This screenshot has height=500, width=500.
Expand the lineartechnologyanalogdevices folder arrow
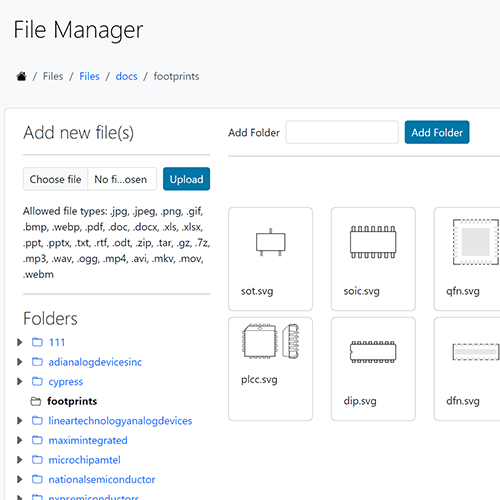20,421
